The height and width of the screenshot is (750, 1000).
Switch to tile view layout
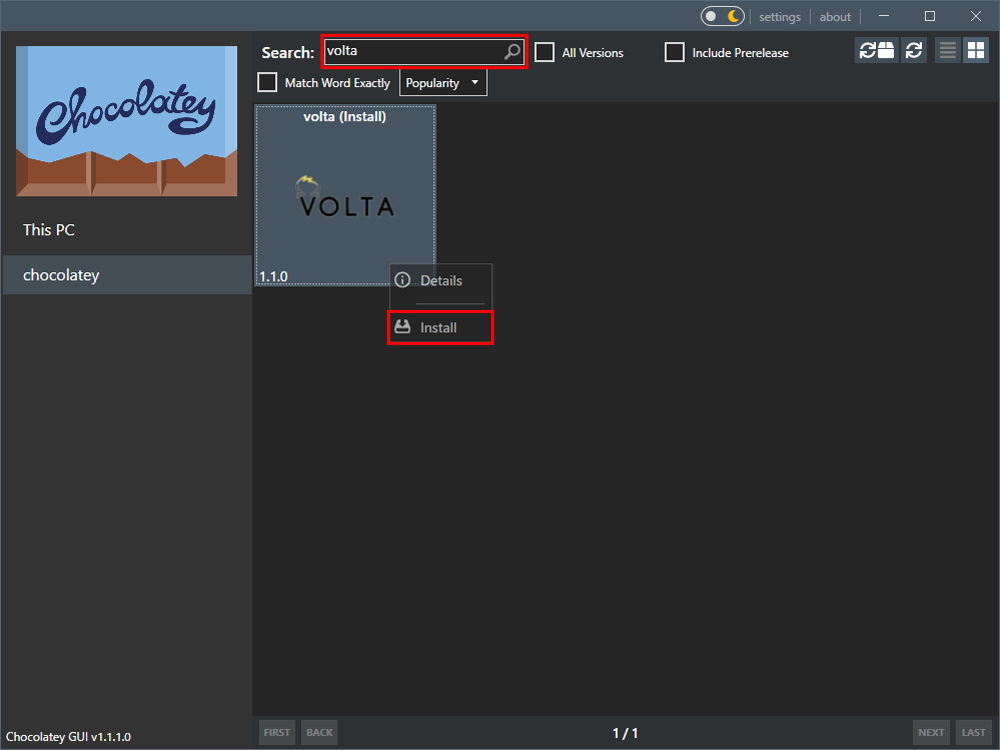[x=975, y=50]
